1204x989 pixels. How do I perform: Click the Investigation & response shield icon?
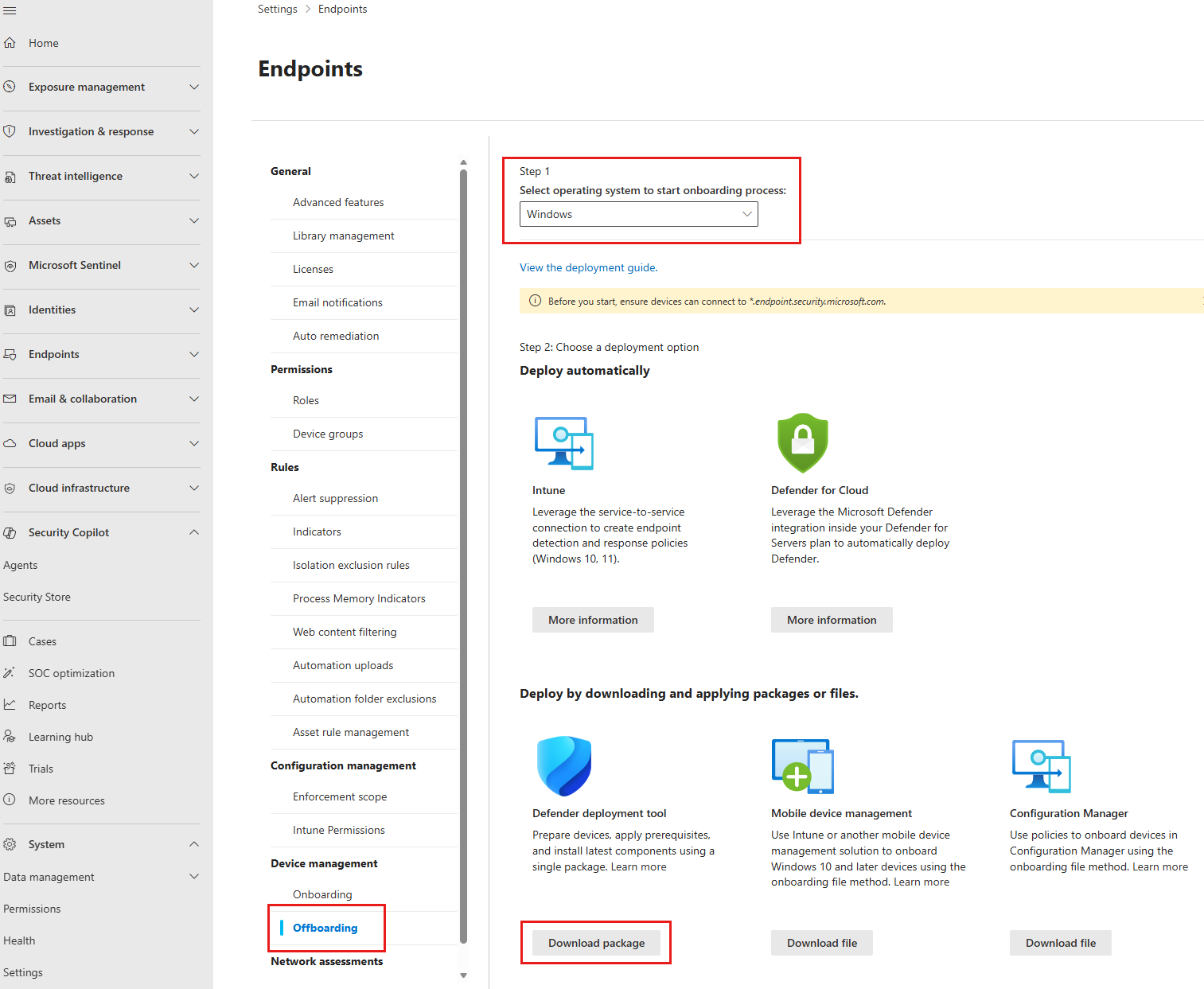pos(10,131)
